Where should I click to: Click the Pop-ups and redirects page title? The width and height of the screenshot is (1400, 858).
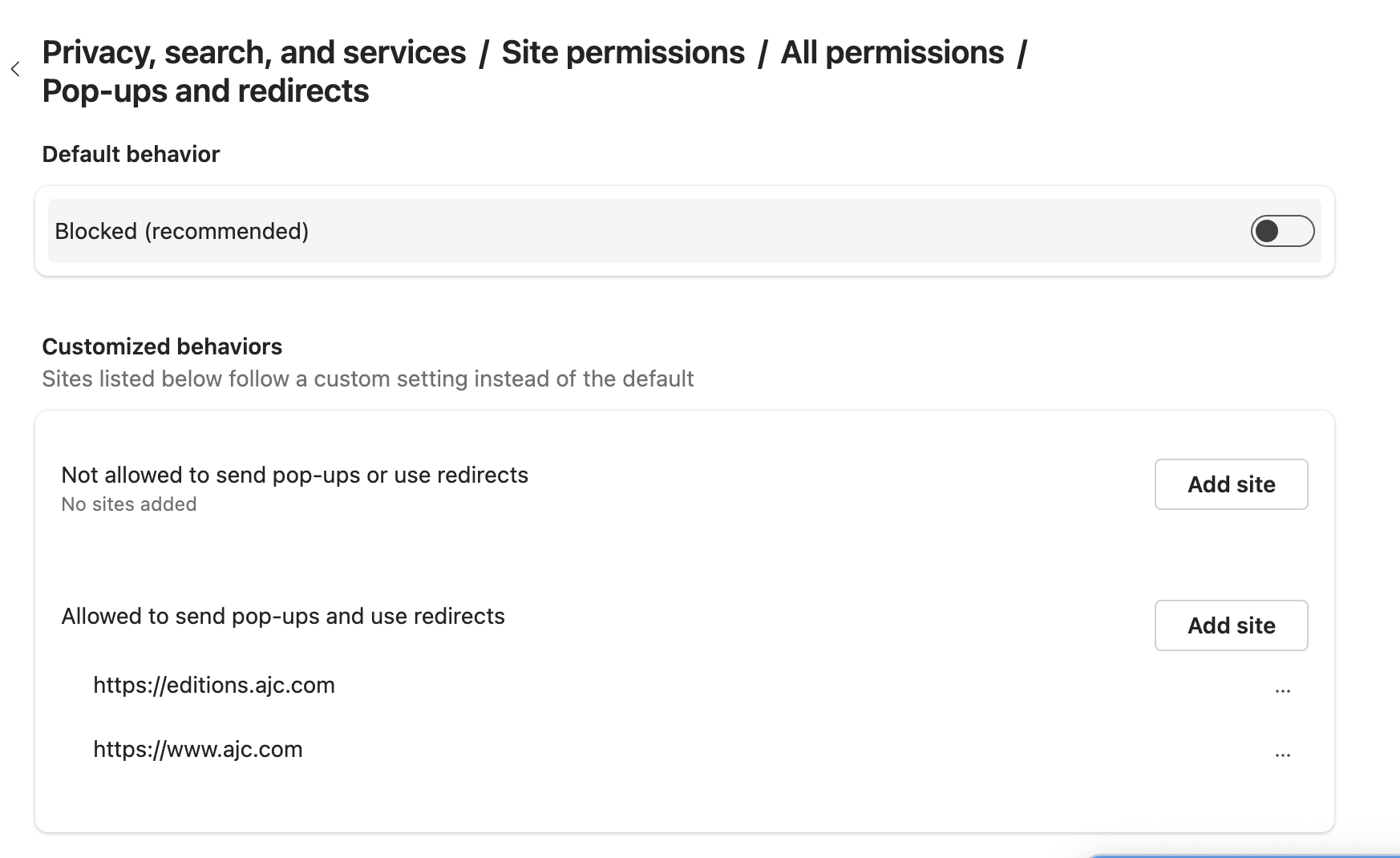[x=205, y=91]
